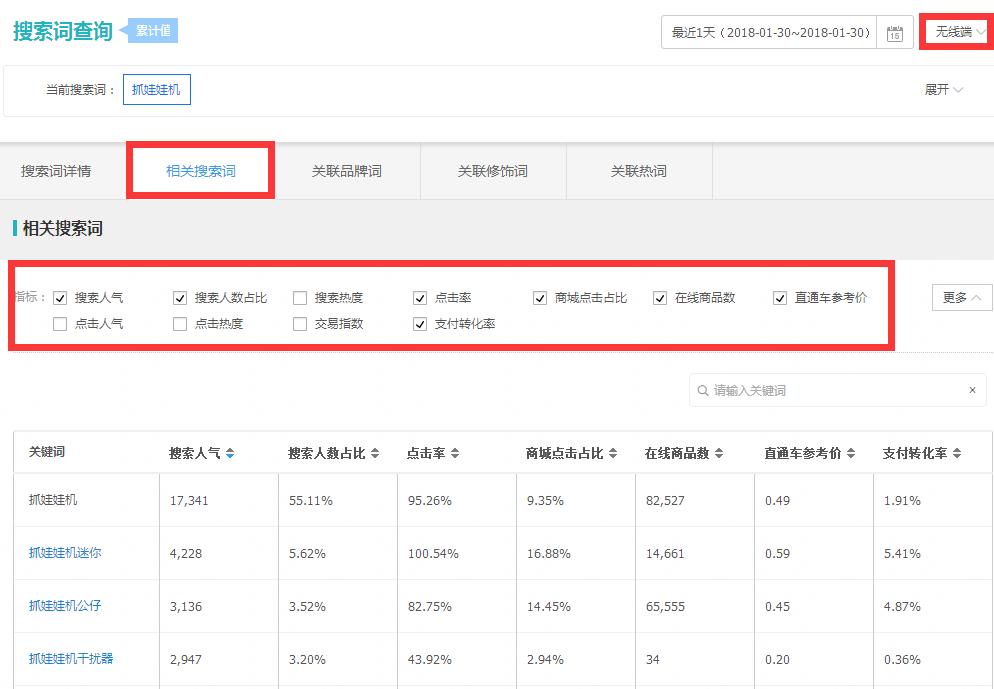The width and height of the screenshot is (994, 689).
Task: Sort by 支付转化率 column sort icon
Action: [955, 452]
